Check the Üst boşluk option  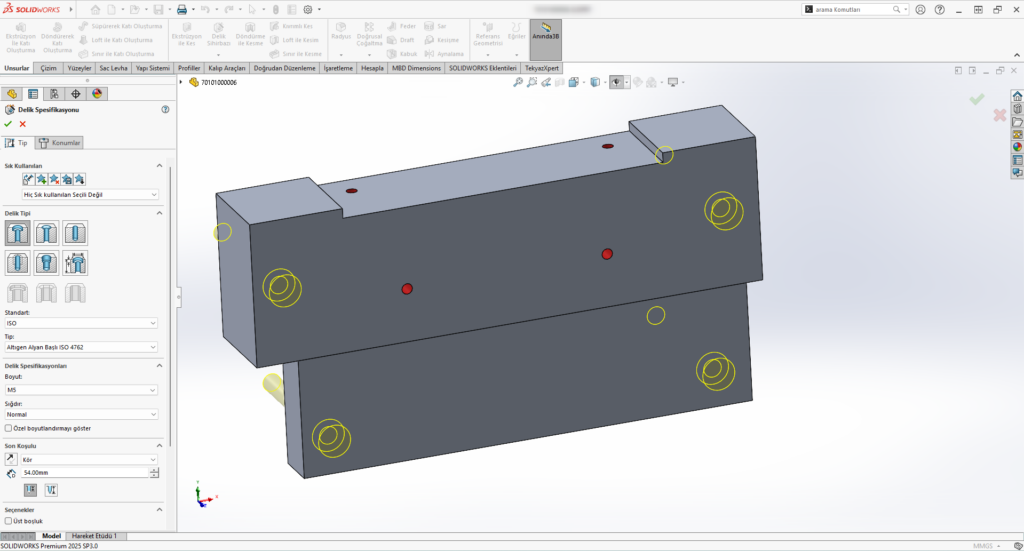[x=9, y=521]
